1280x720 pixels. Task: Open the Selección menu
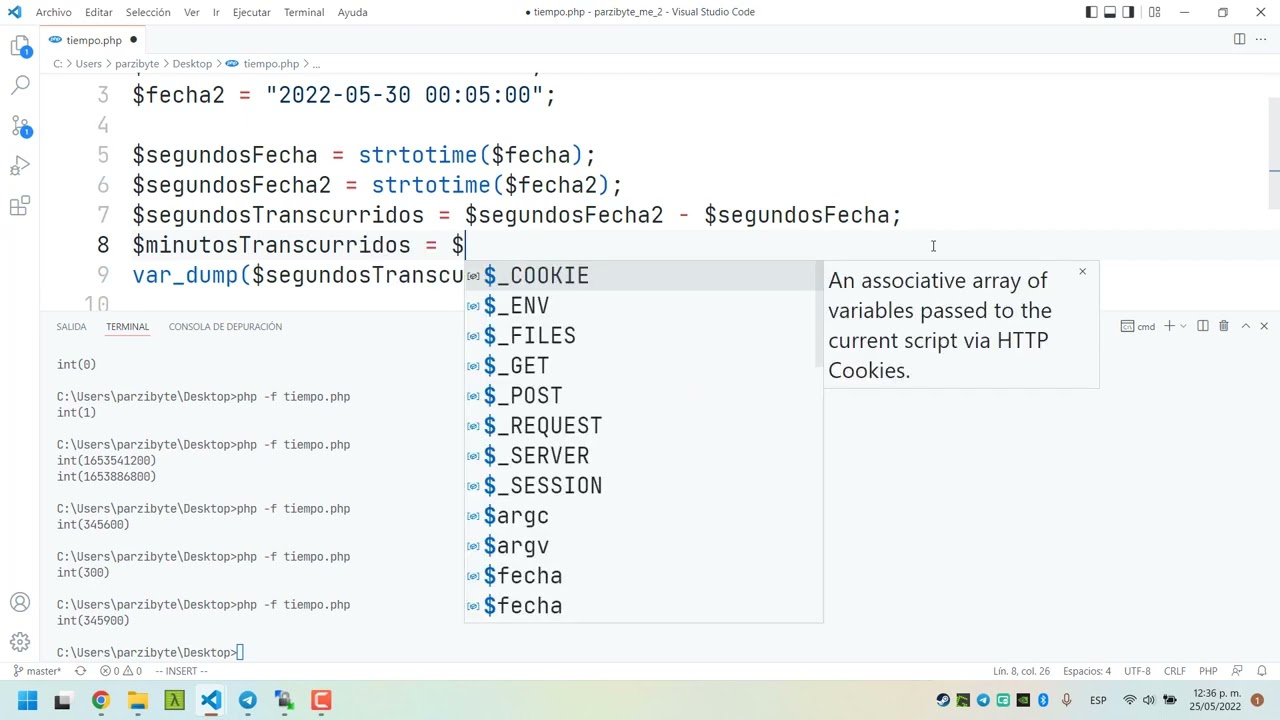pyautogui.click(x=148, y=12)
